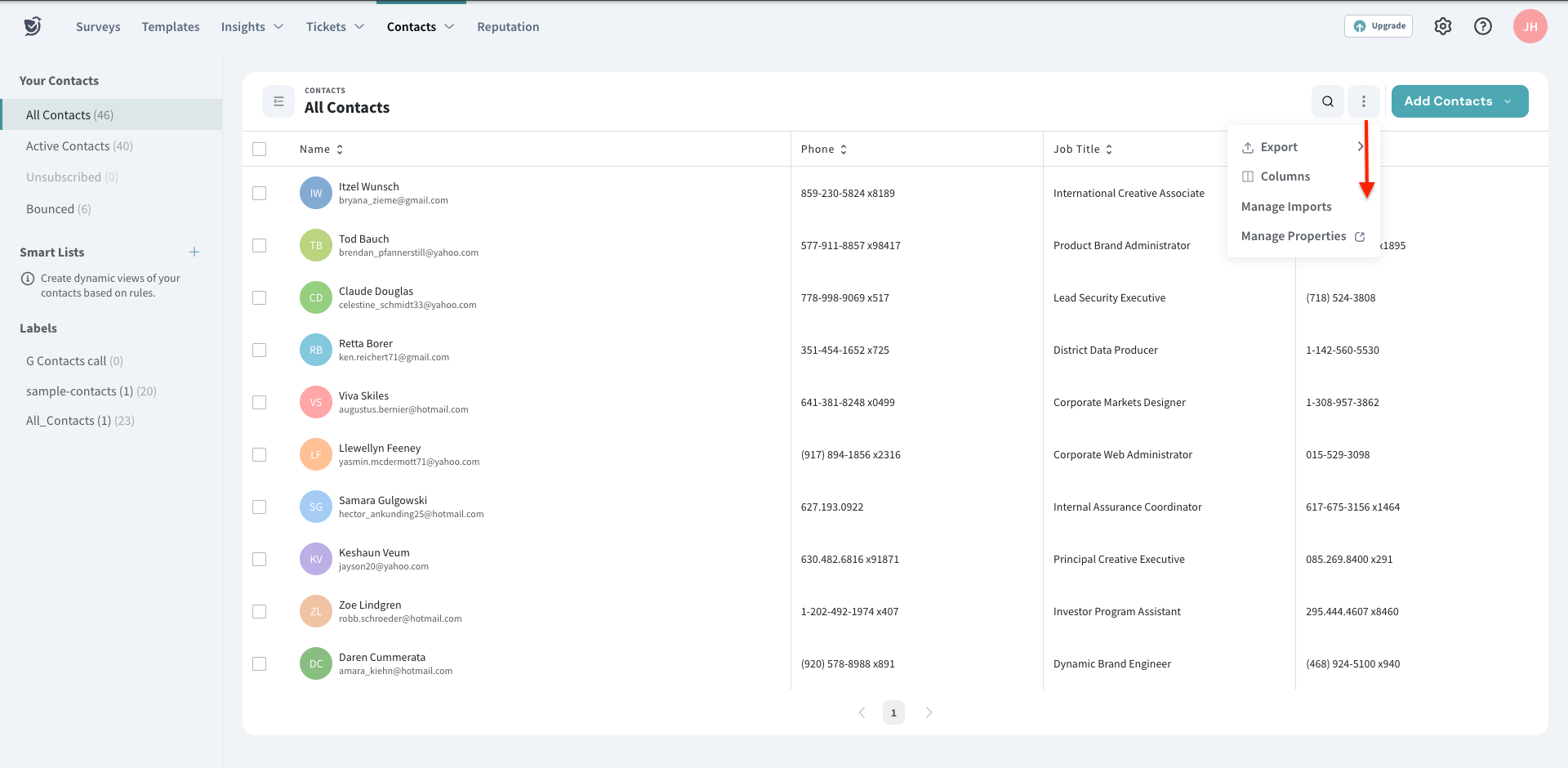Collapse sidebar using the panel toggle icon
Viewport: 1568px width, 768px height.
tap(278, 101)
